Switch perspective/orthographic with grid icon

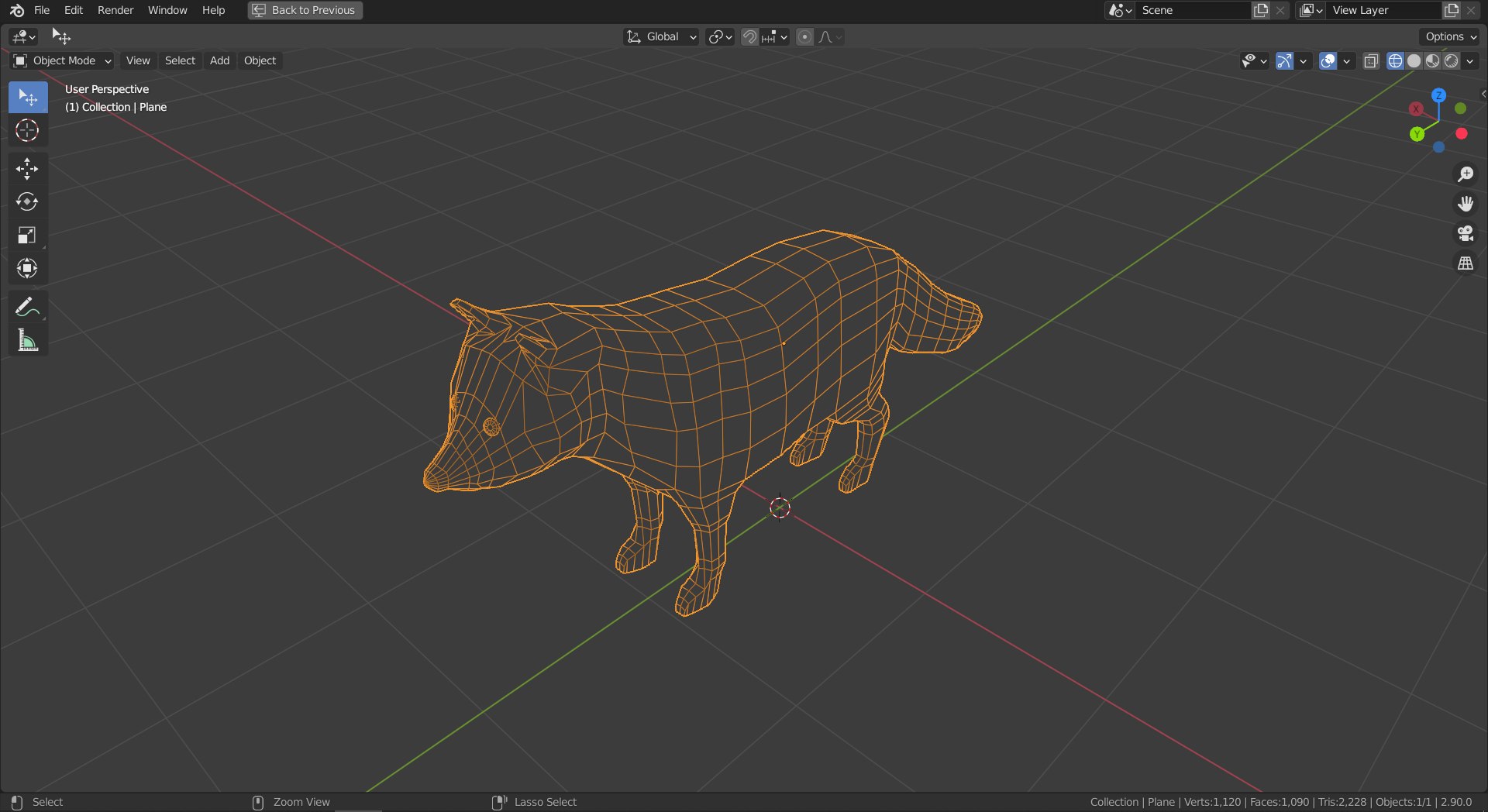pyautogui.click(x=1465, y=263)
